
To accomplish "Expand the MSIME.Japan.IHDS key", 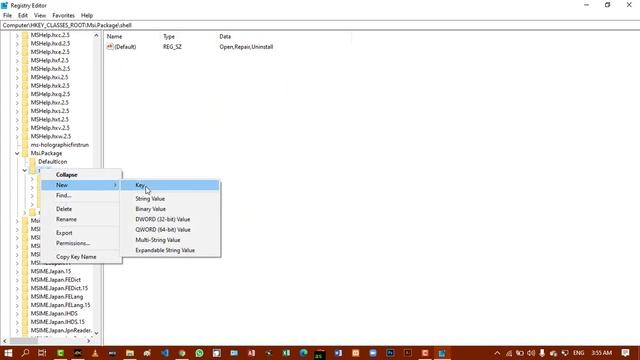I will 17,313.
